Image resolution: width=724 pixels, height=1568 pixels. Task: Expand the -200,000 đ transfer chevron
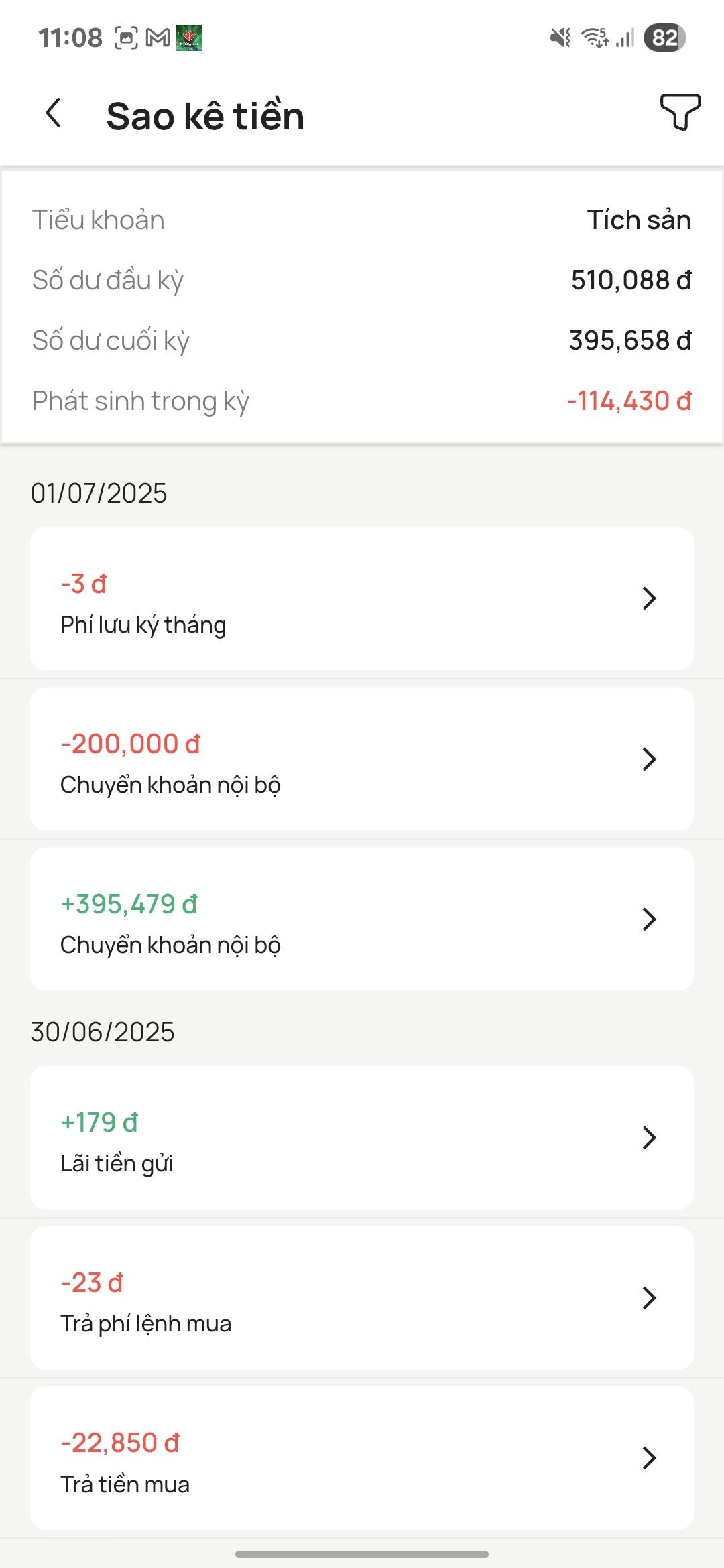tap(648, 759)
